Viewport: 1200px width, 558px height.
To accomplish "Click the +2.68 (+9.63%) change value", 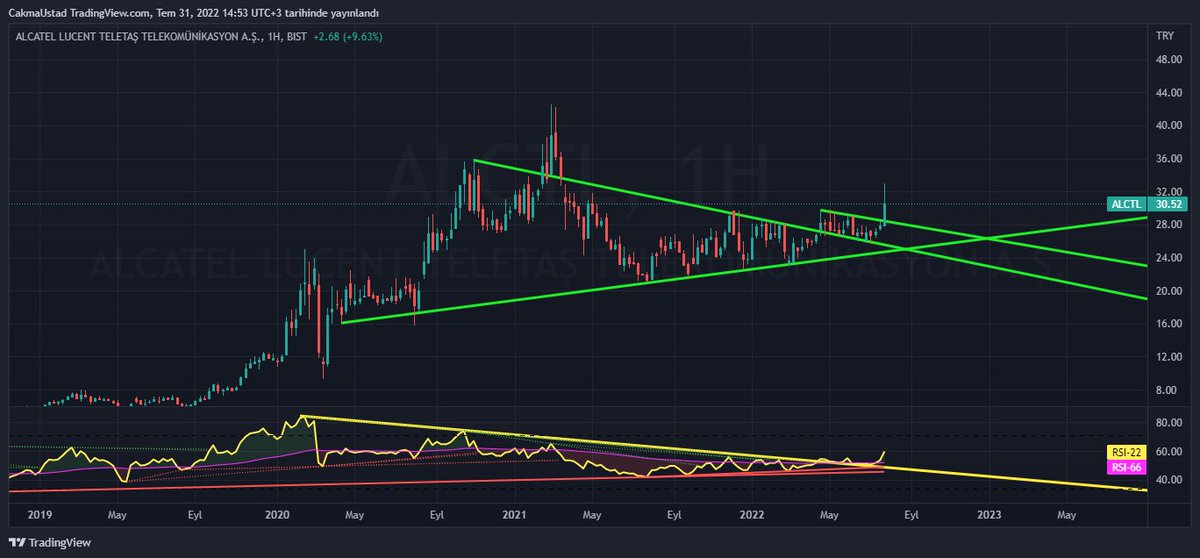I will coord(347,37).
